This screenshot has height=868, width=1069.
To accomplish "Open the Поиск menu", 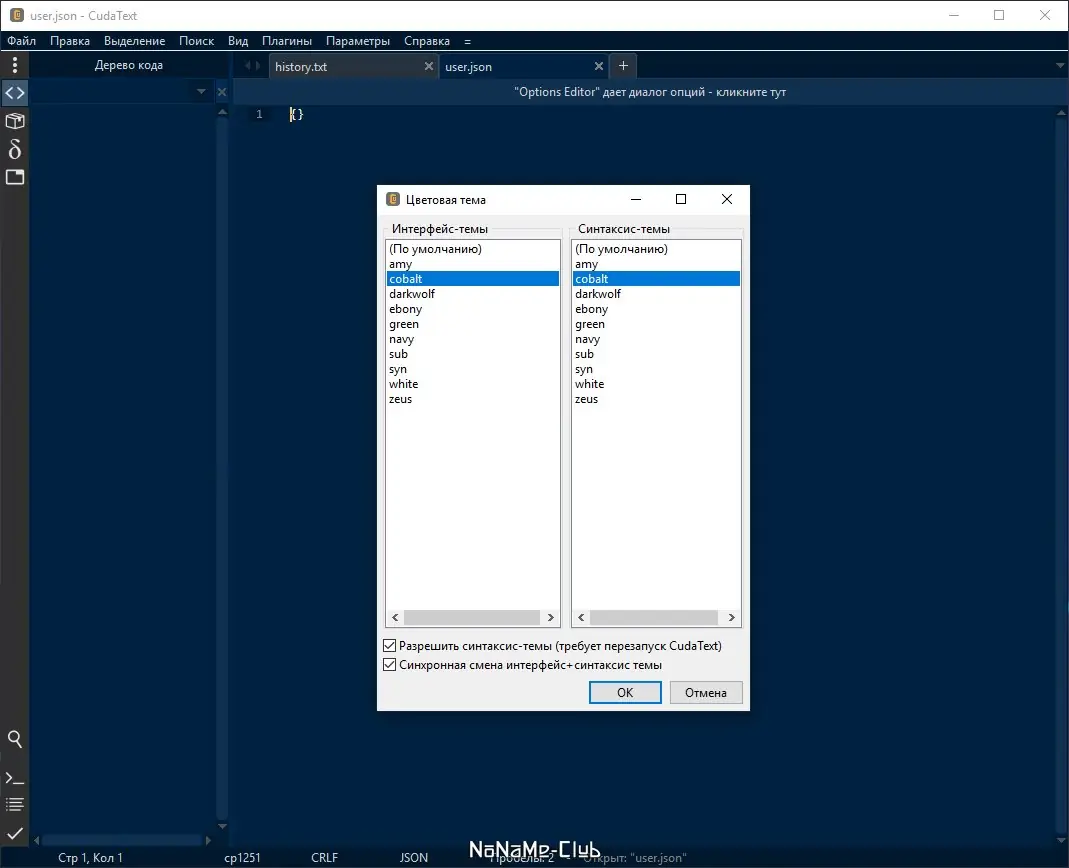I will click(196, 41).
